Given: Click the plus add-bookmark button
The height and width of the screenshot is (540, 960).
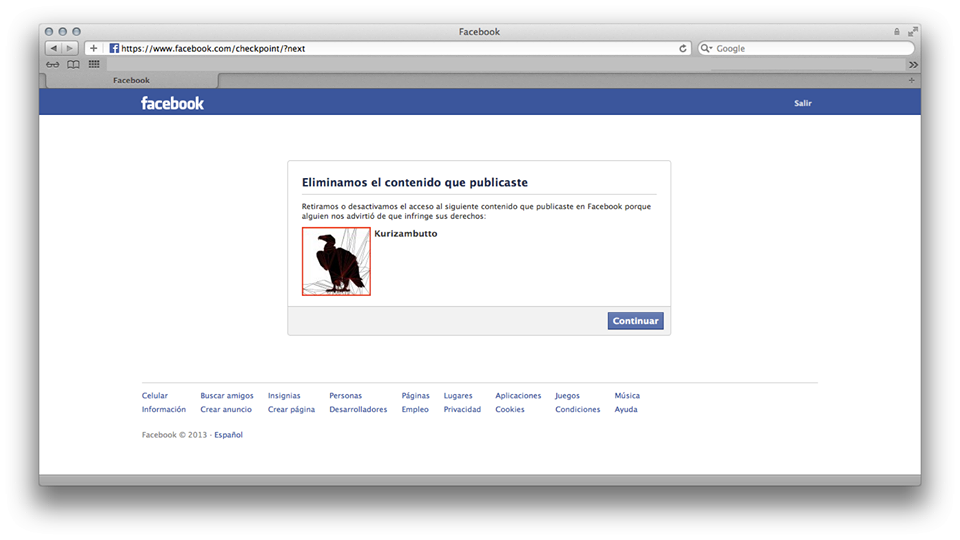Looking at the screenshot, I should coord(93,48).
